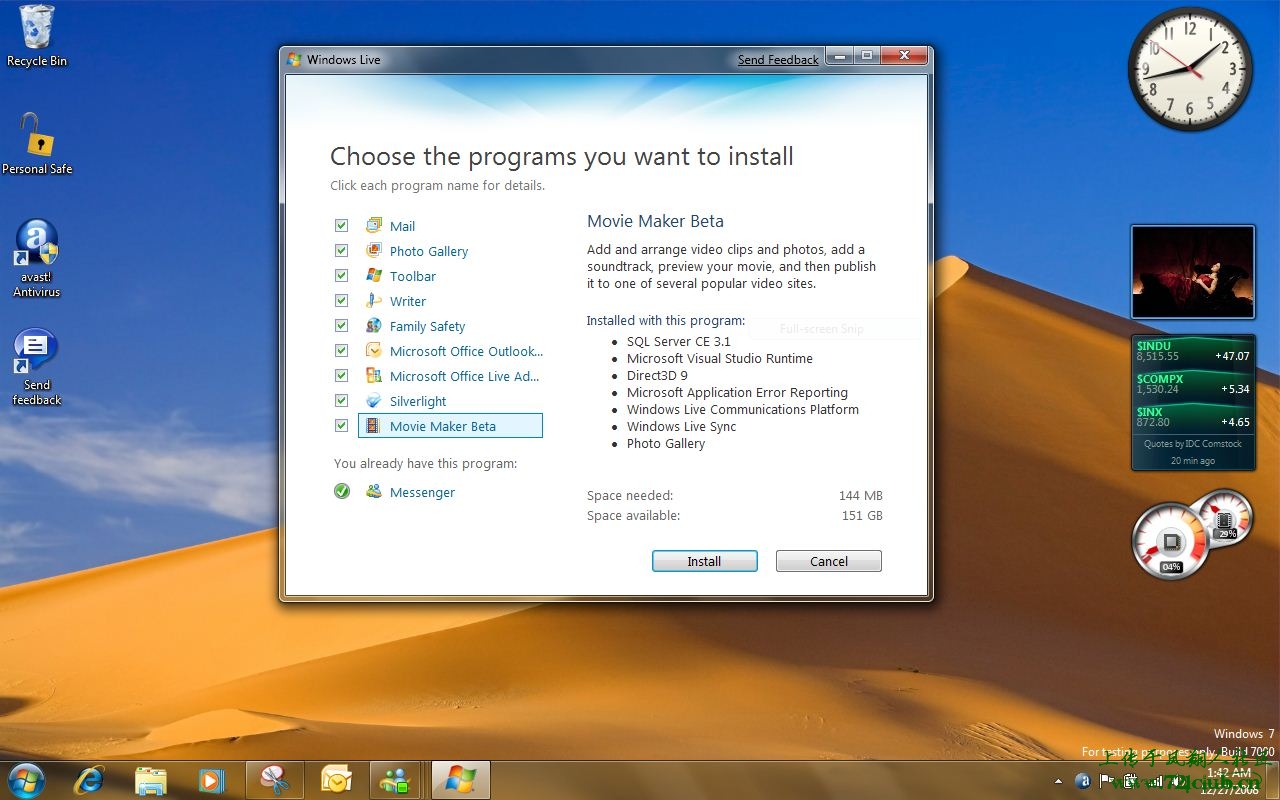The height and width of the screenshot is (800, 1280).
Task: Click the $COMPX stock quote row
Action: [1193, 384]
